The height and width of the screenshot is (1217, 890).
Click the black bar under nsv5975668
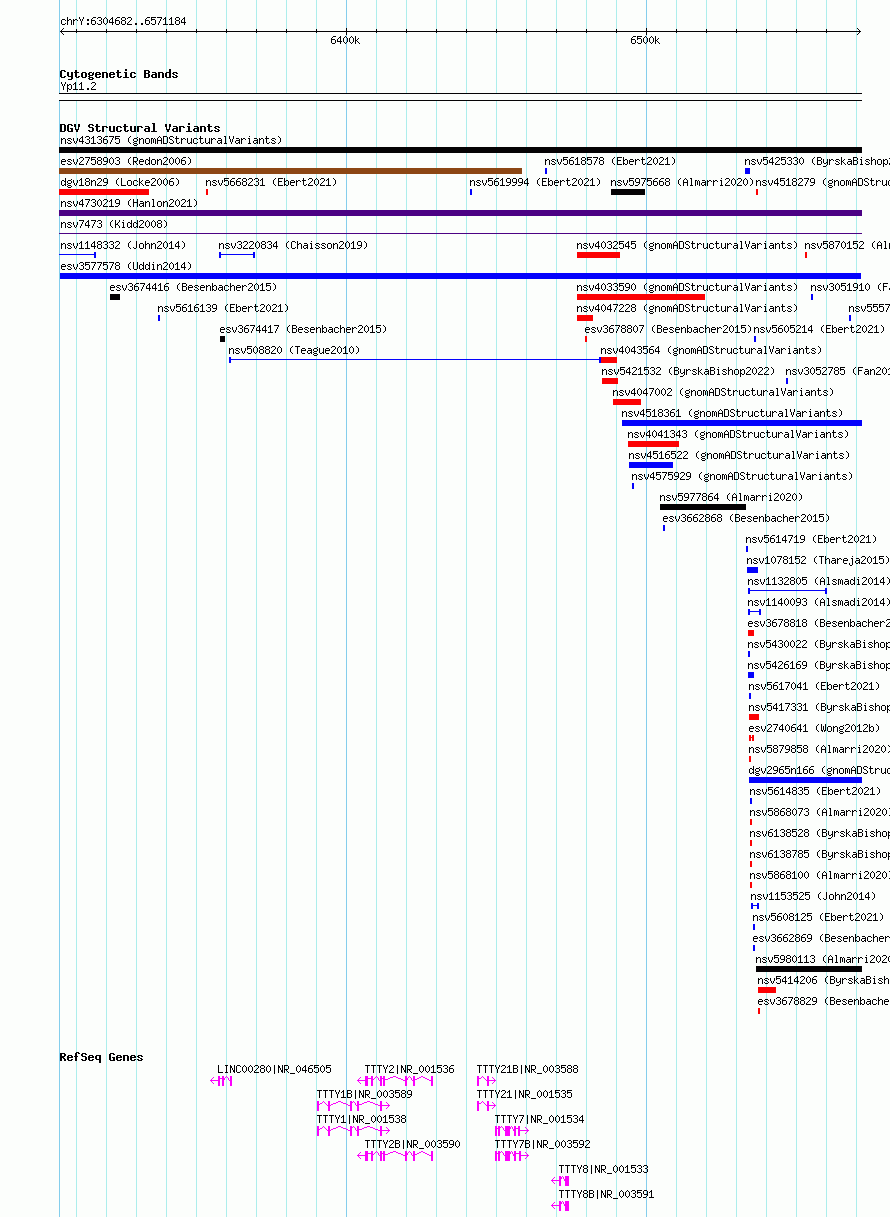tap(628, 192)
